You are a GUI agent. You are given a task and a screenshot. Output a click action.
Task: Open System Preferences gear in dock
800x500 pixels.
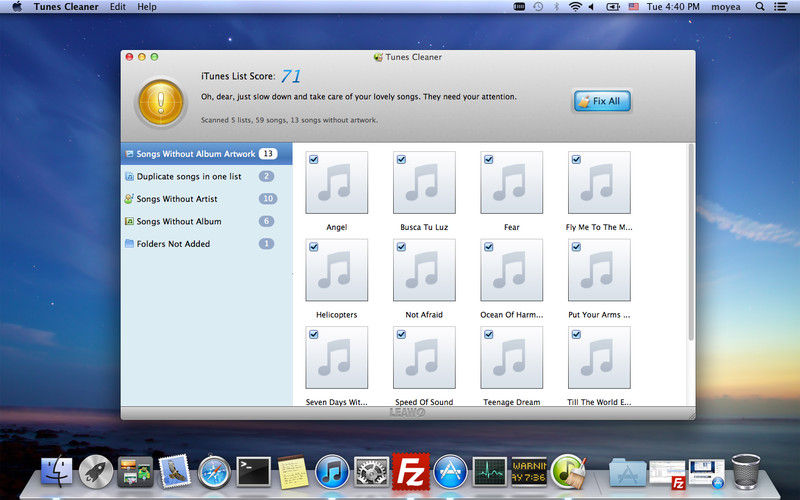tap(371, 472)
